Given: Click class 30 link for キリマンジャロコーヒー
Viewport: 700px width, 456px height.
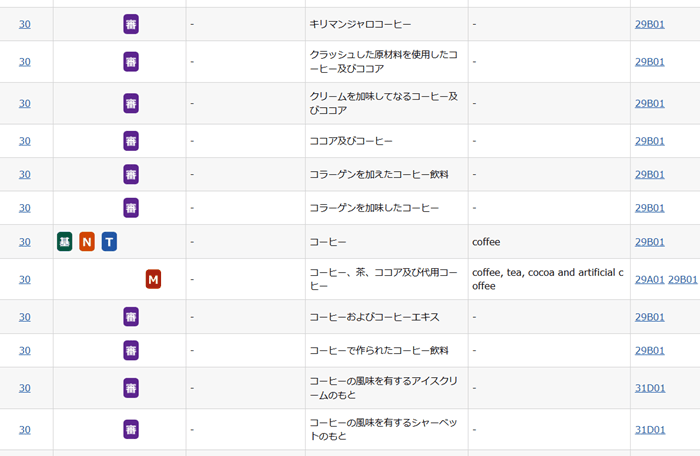Looking at the screenshot, I should click(25, 24).
